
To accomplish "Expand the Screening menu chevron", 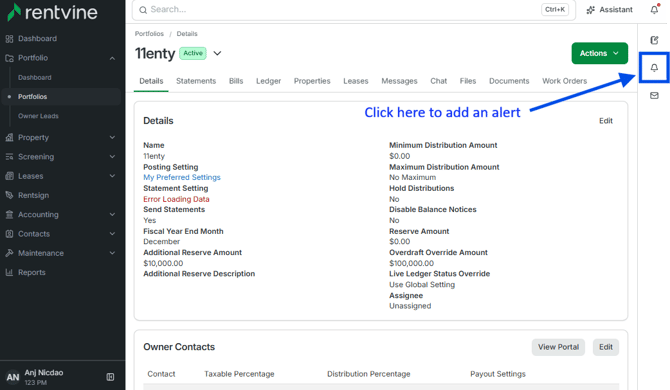I will pyautogui.click(x=112, y=157).
